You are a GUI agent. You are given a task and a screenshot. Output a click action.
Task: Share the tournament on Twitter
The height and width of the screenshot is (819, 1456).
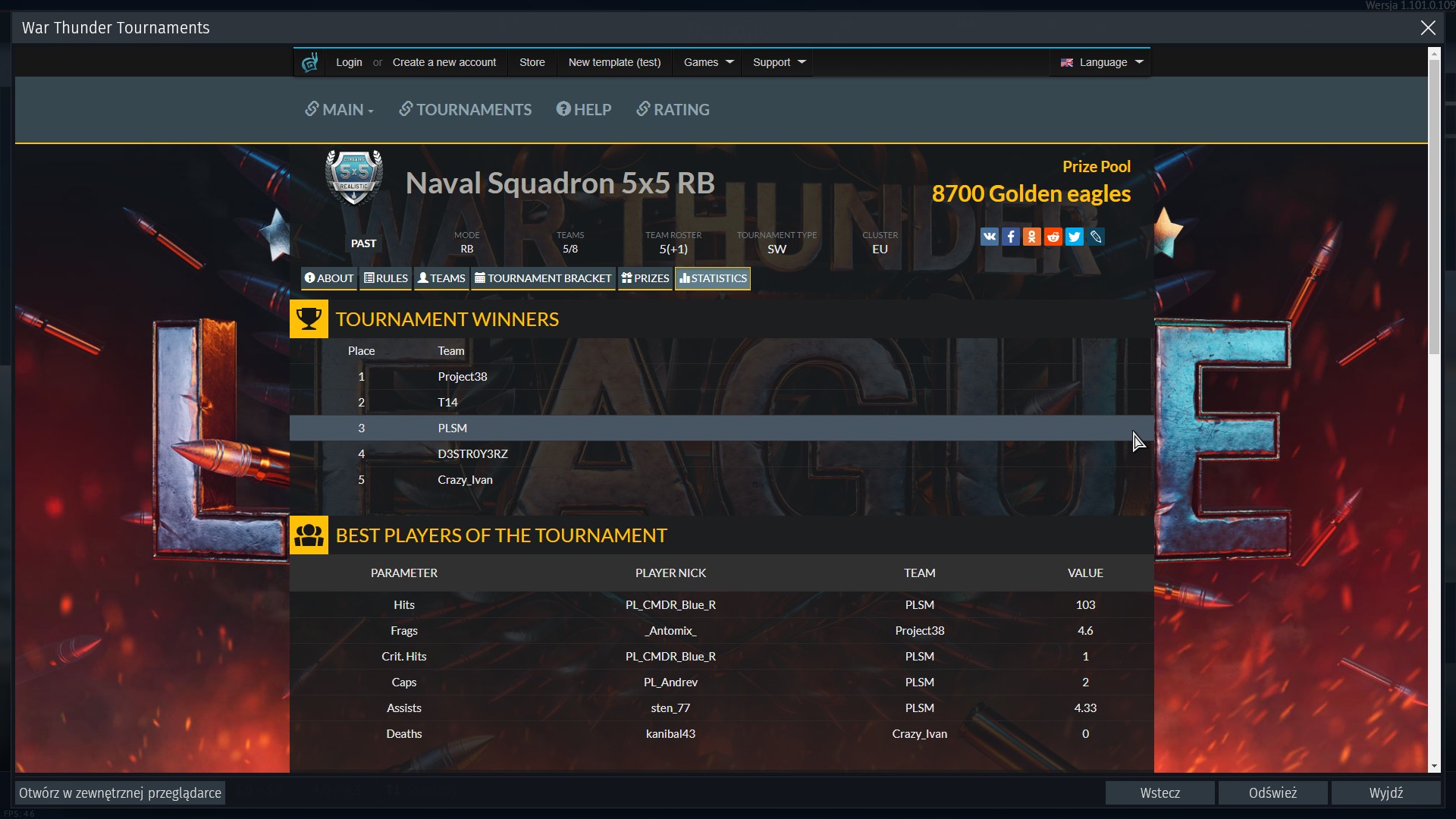click(1074, 237)
